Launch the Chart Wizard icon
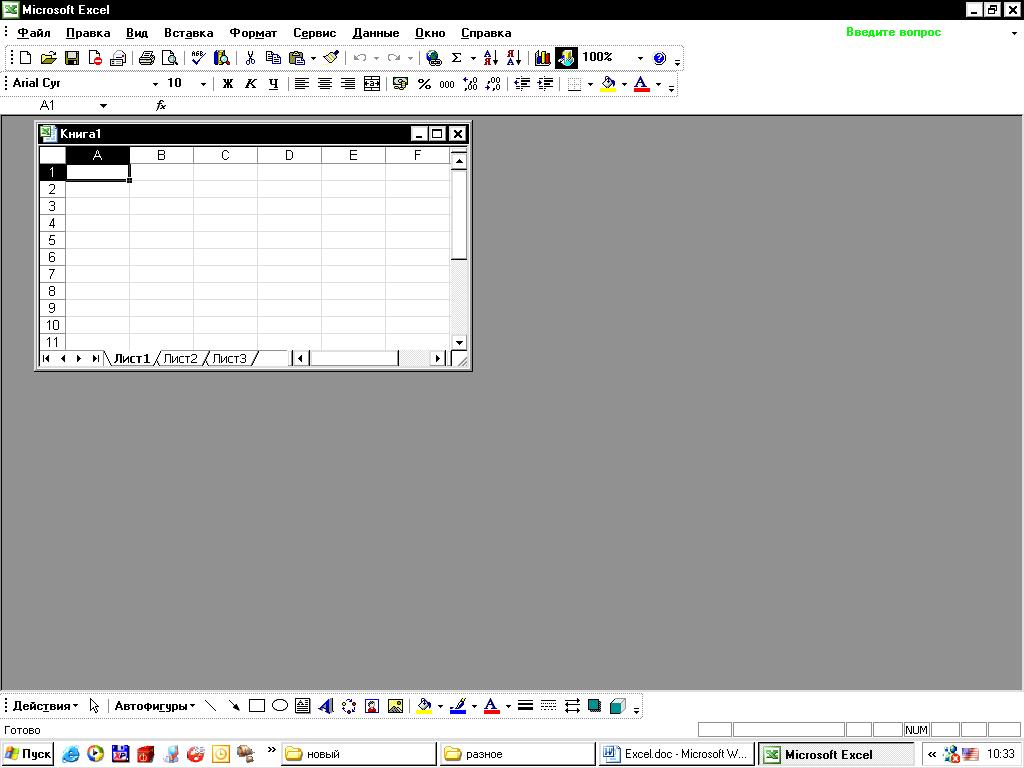The height and width of the screenshot is (768, 1024). tap(542, 58)
